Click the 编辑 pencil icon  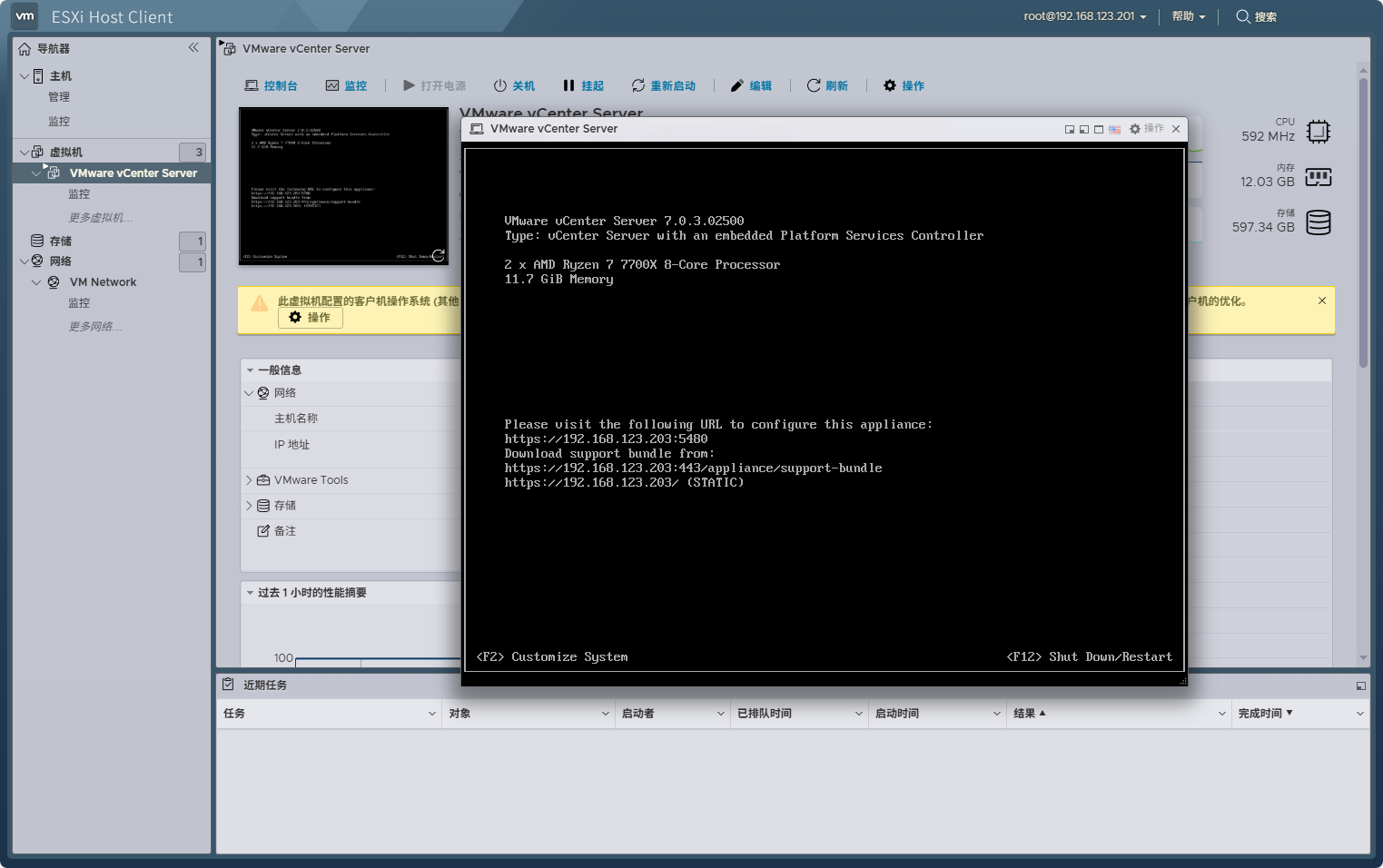[737, 85]
